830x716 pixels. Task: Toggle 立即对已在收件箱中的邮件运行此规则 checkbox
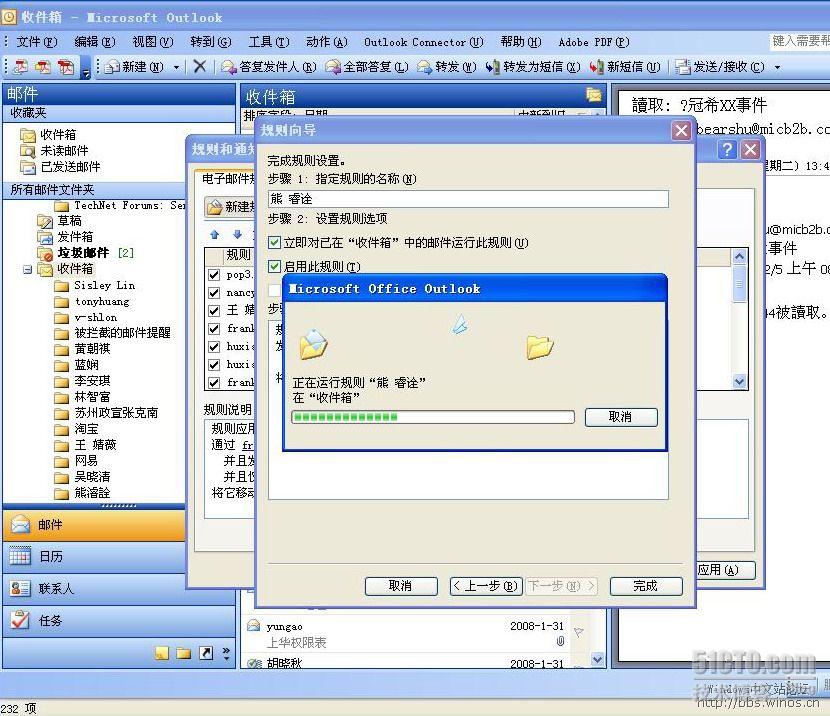[274, 243]
